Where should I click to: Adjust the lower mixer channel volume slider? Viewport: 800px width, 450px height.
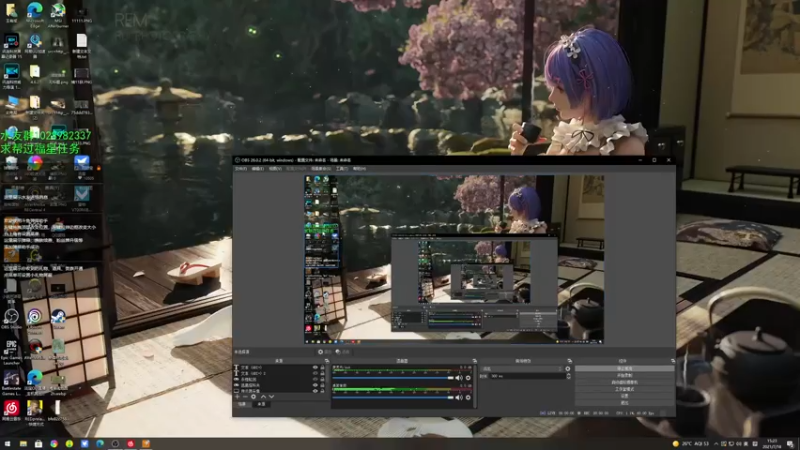click(392, 397)
